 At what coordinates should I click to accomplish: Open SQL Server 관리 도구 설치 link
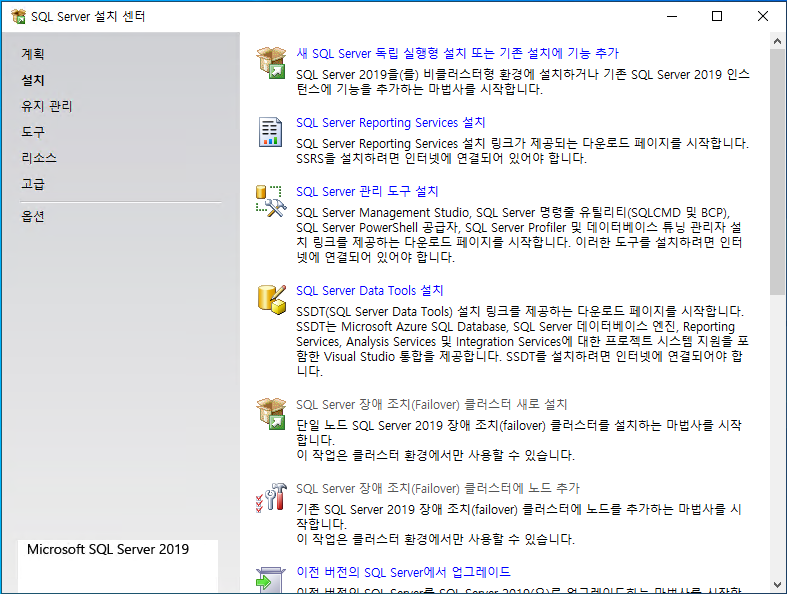(x=367, y=191)
